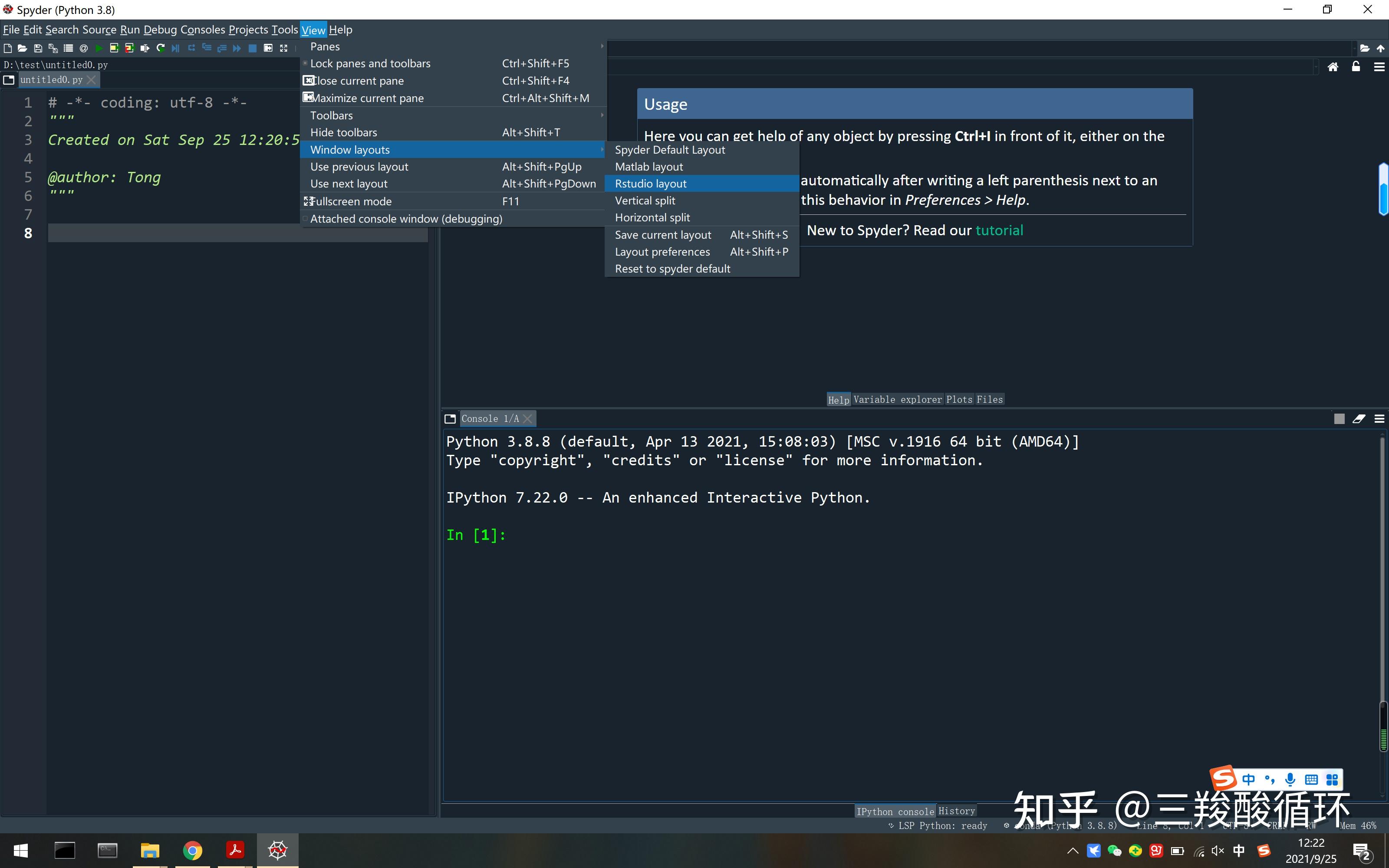Expand the Panes submenu

pos(325,46)
